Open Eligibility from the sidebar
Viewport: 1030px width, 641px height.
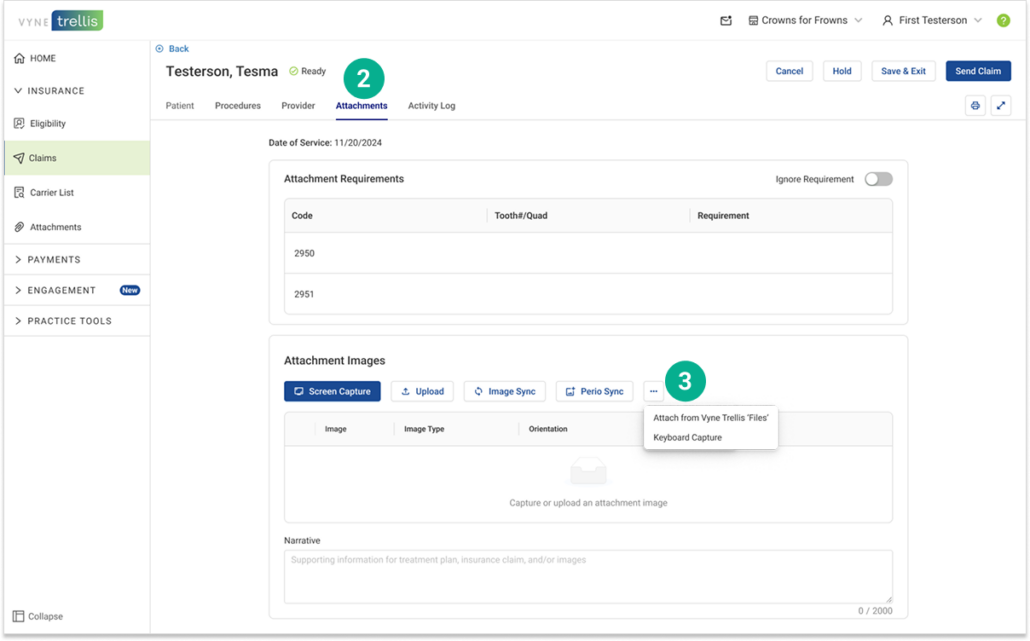pos(47,124)
